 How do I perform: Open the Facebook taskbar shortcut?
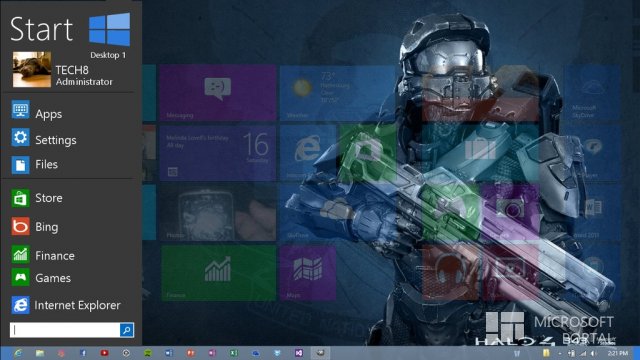(x=83, y=353)
